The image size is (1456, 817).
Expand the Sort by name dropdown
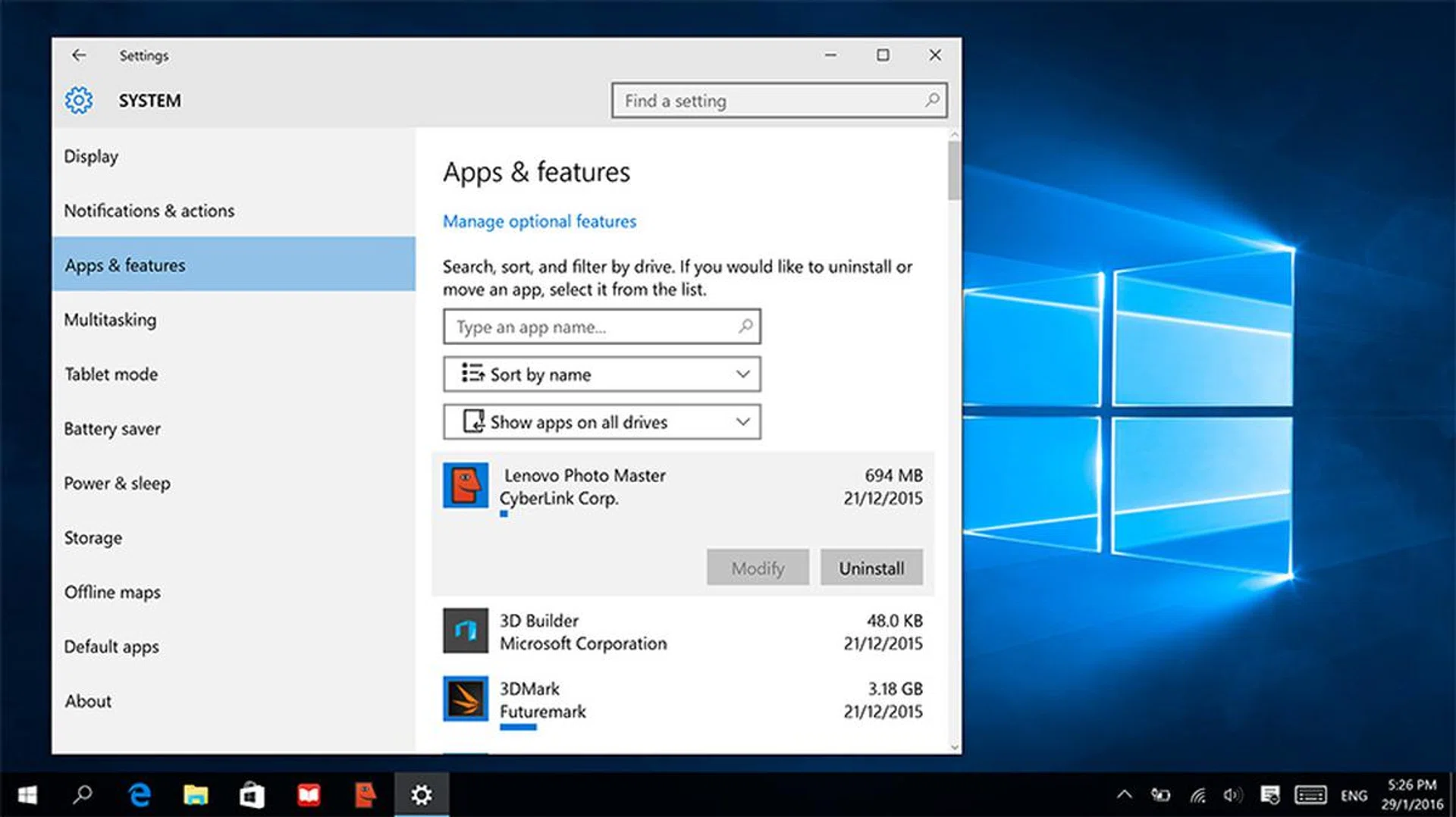[601, 374]
